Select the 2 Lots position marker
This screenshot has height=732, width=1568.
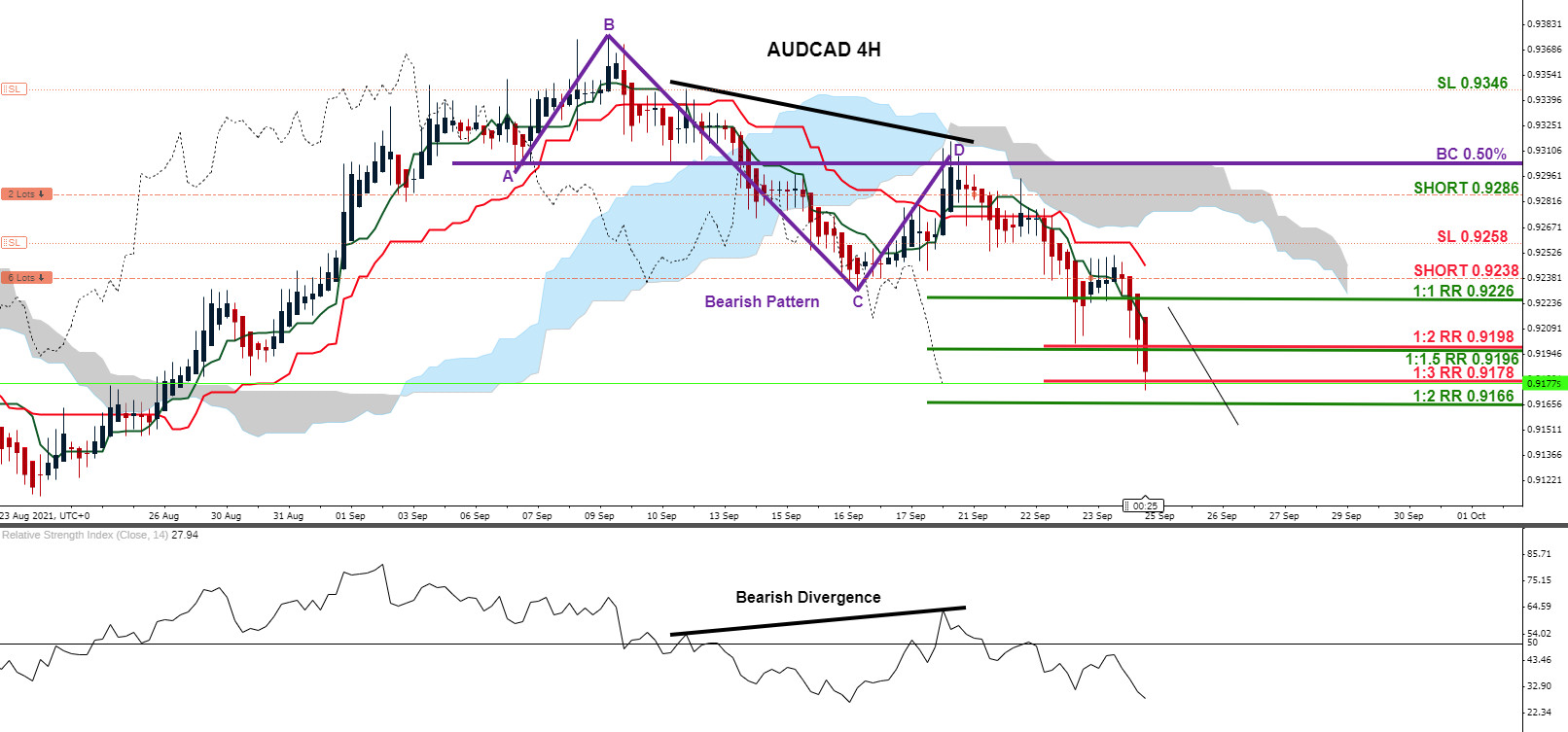point(25,194)
